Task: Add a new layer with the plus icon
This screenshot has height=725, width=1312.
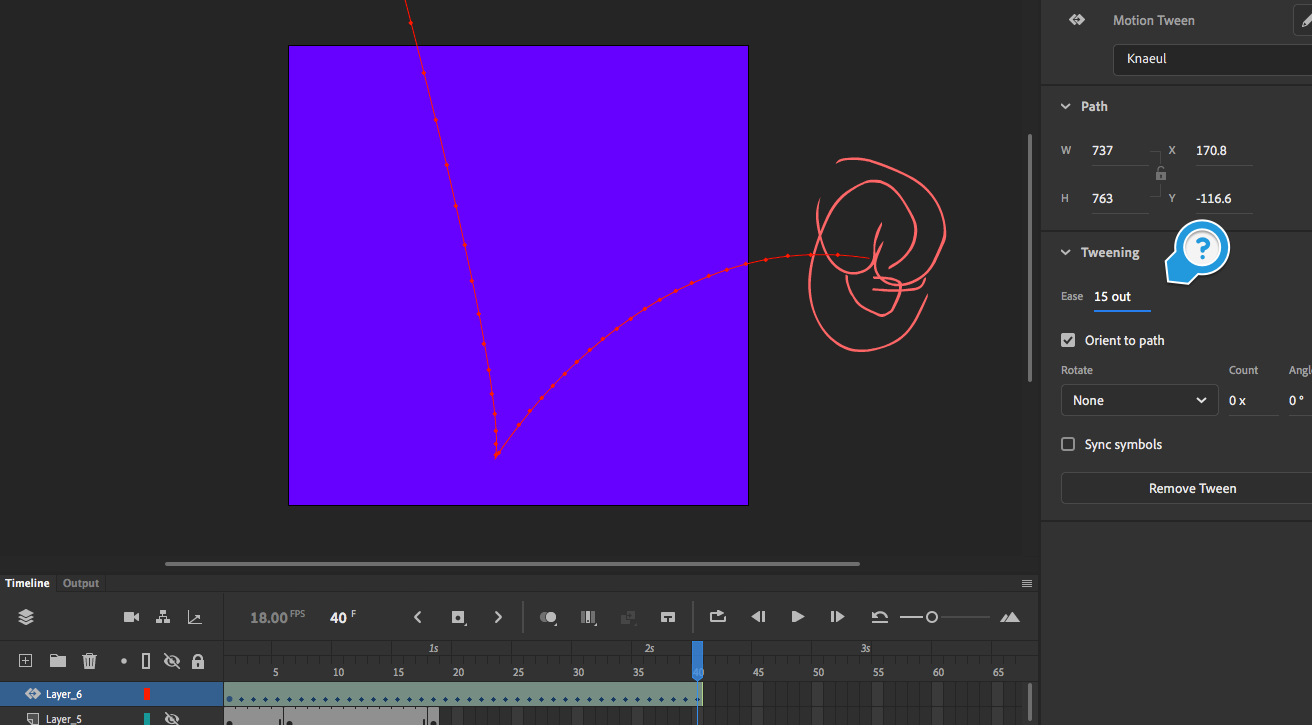Action: click(24, 660)
